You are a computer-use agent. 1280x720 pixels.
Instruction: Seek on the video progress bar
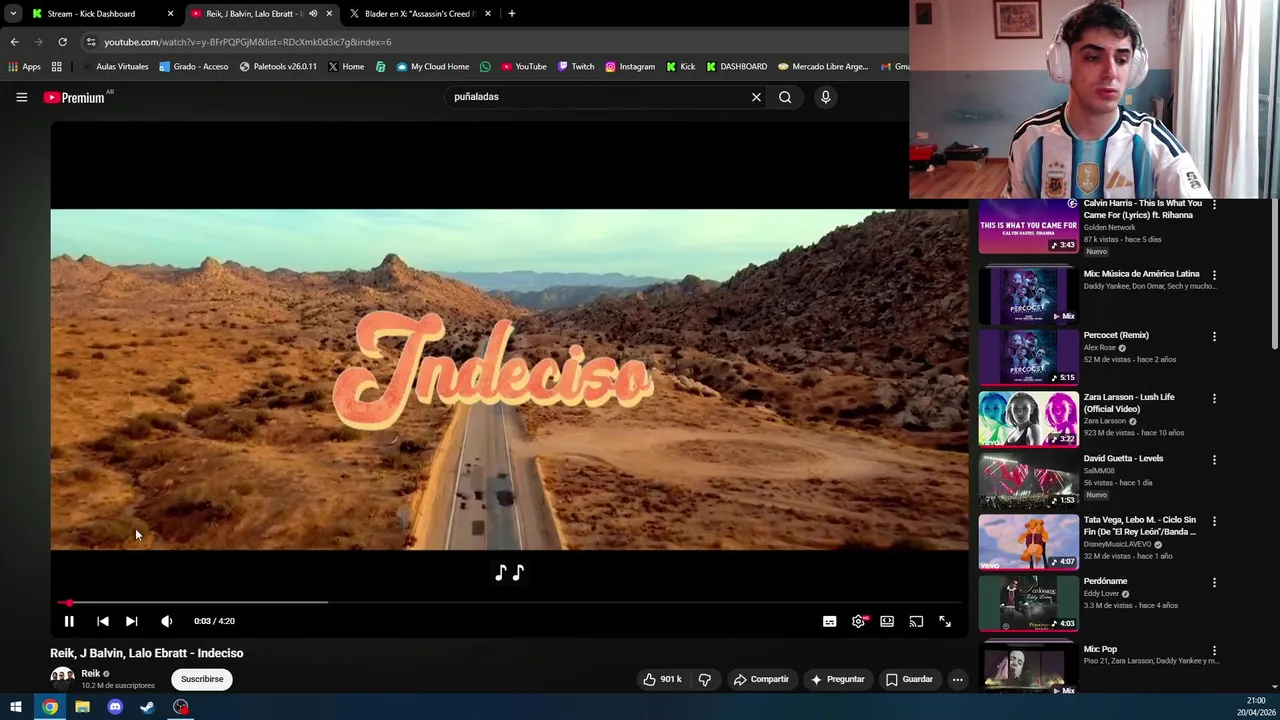point(510,603)
